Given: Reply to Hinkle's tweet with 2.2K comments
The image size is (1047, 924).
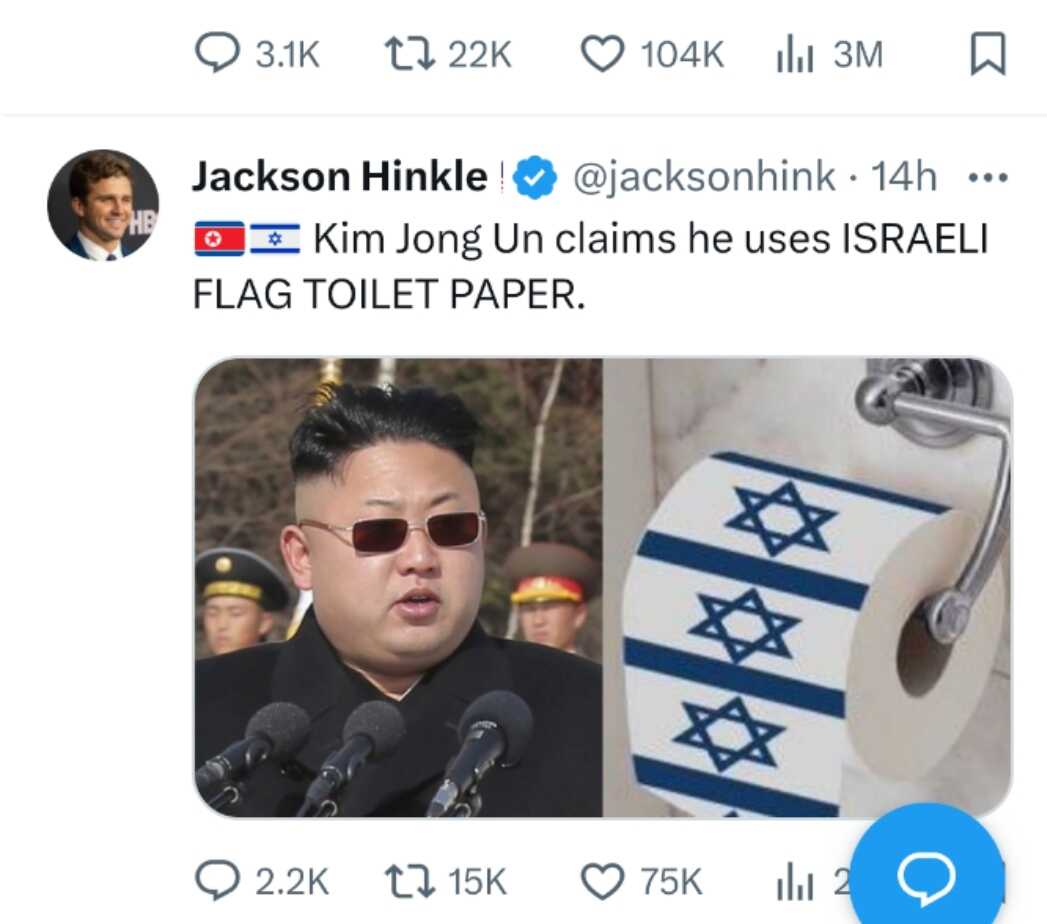Looking at the screenshot, I should click(261, 881).
